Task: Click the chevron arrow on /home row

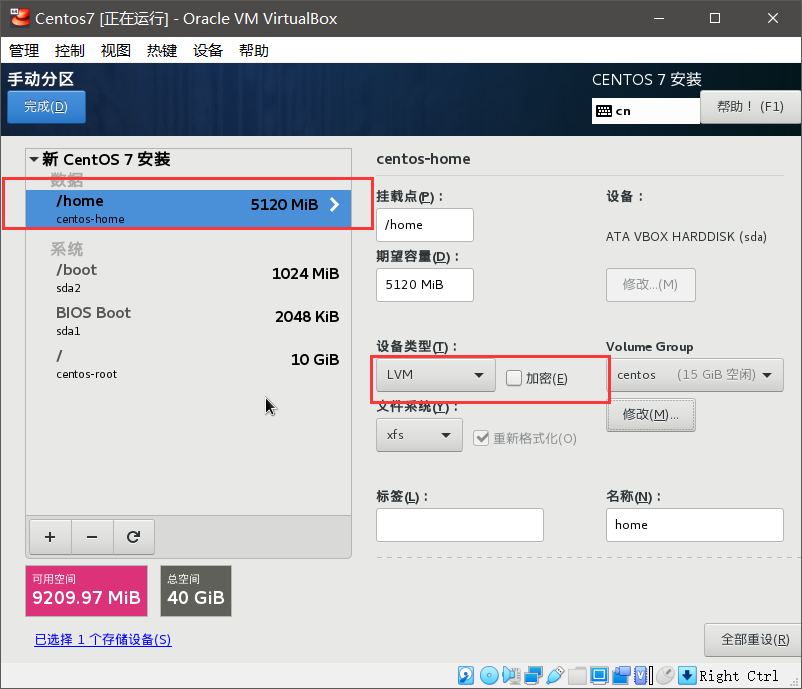Action: pyautogui.click(x=335, y=205)
